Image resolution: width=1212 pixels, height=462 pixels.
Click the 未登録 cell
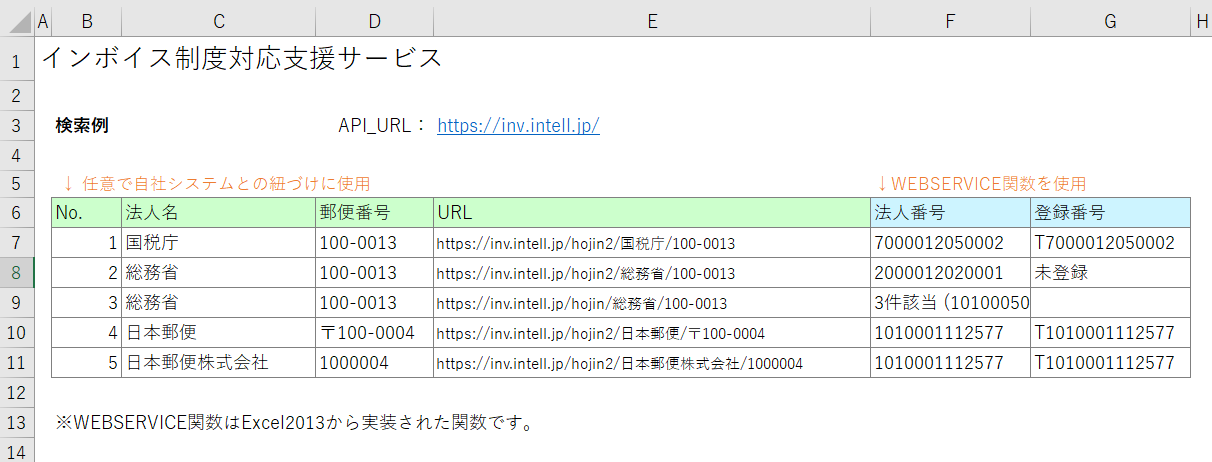click(1110, 273)
